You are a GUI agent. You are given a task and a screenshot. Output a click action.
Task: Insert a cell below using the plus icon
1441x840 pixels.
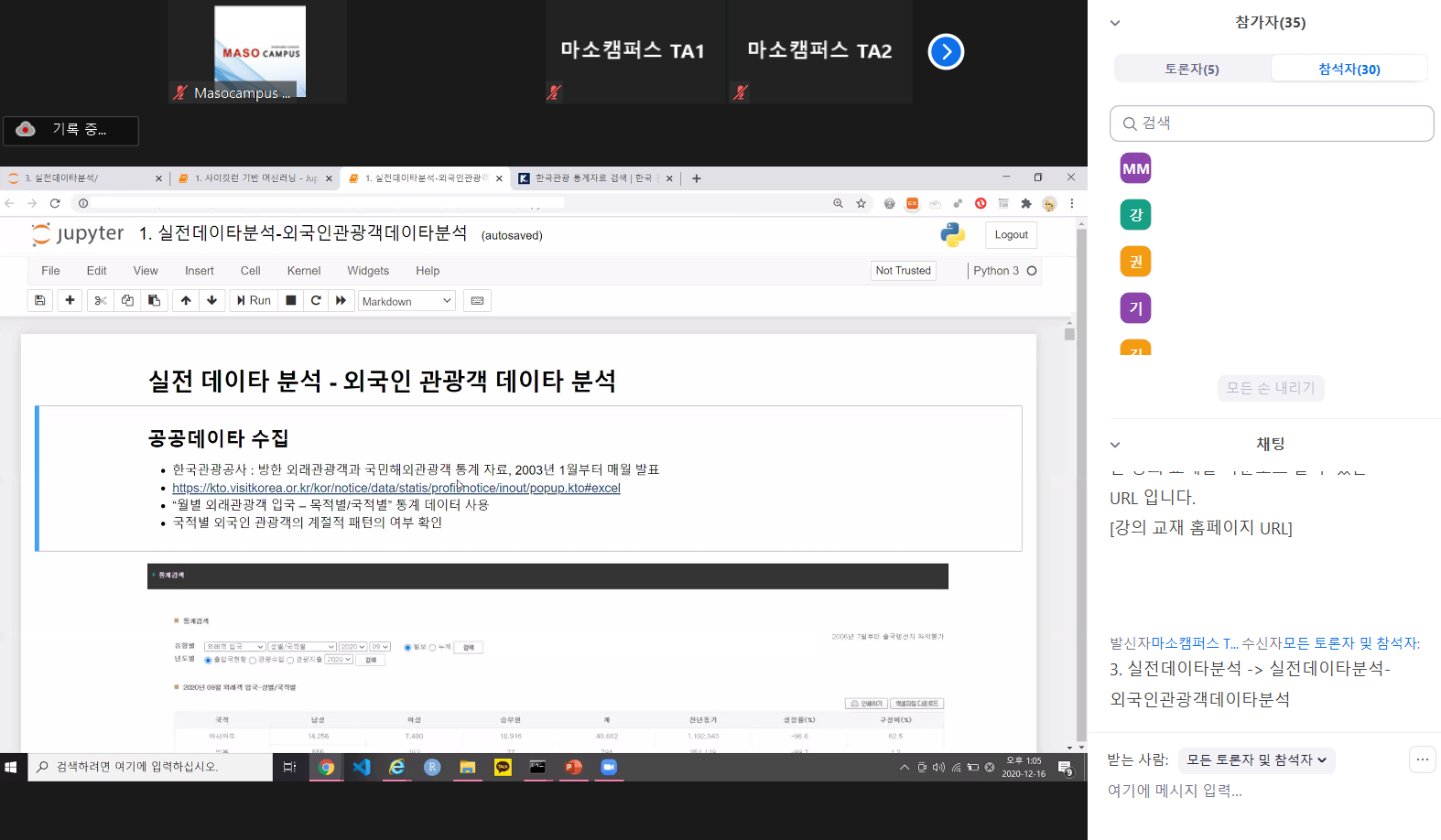[x=70, y=300]
